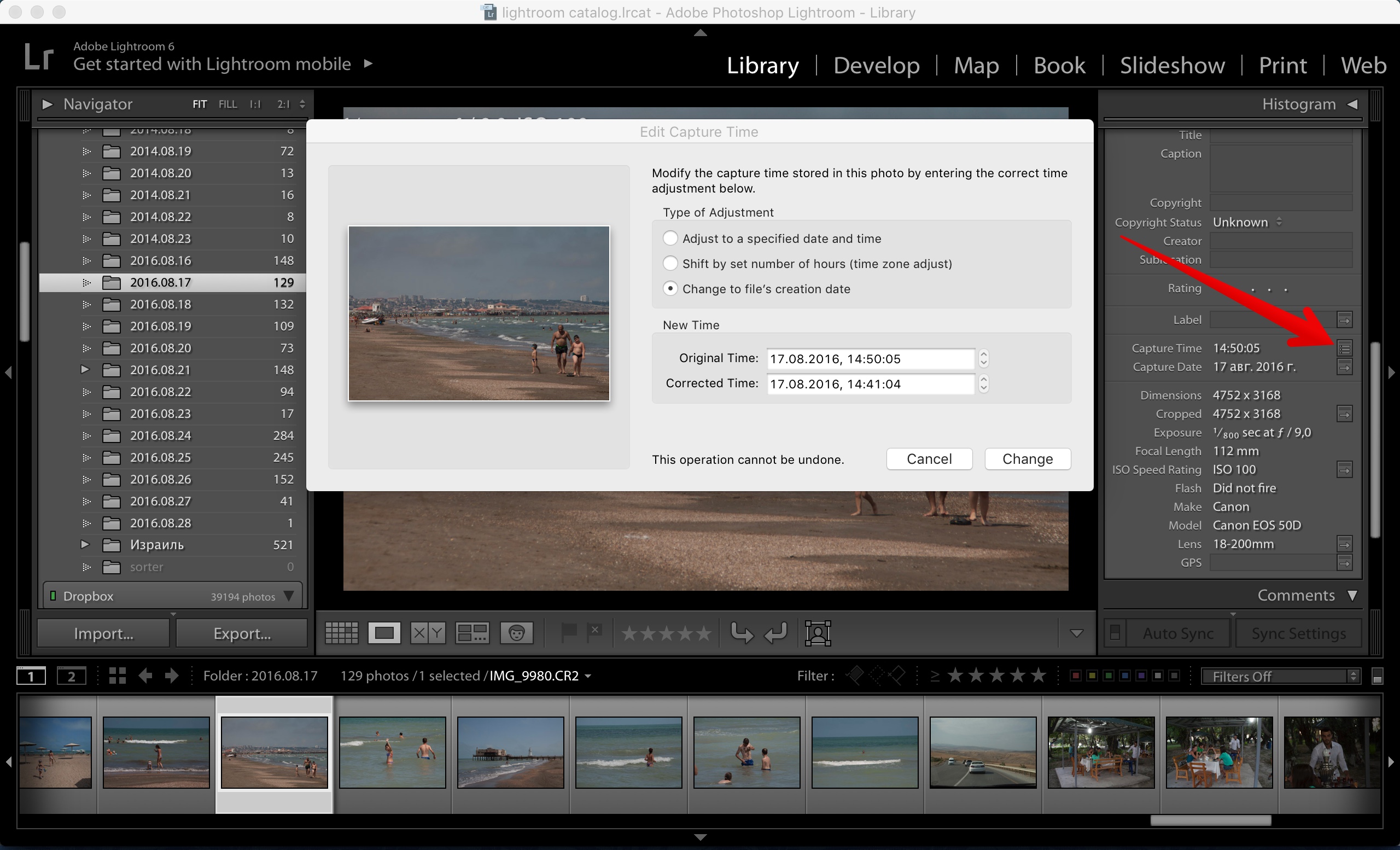This screenshot has height=850, width=1400.
Task: Select 'Adjust to a specified date and time' radio button
Action: [670, 237]
